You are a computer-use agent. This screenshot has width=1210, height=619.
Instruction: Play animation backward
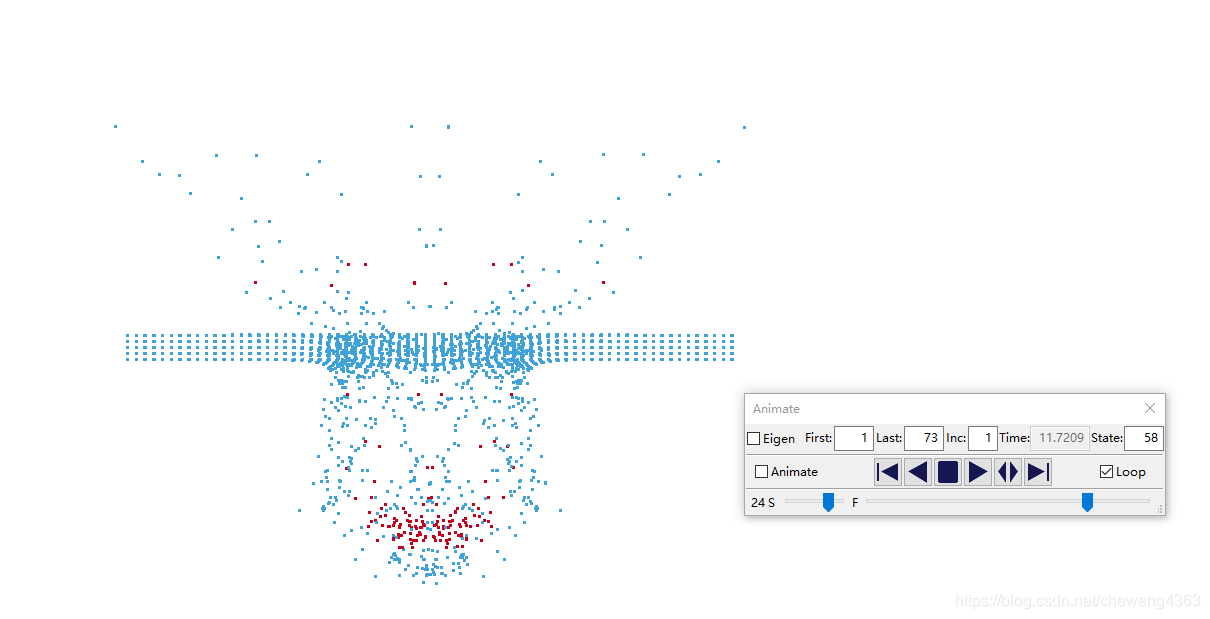[918, 472]
